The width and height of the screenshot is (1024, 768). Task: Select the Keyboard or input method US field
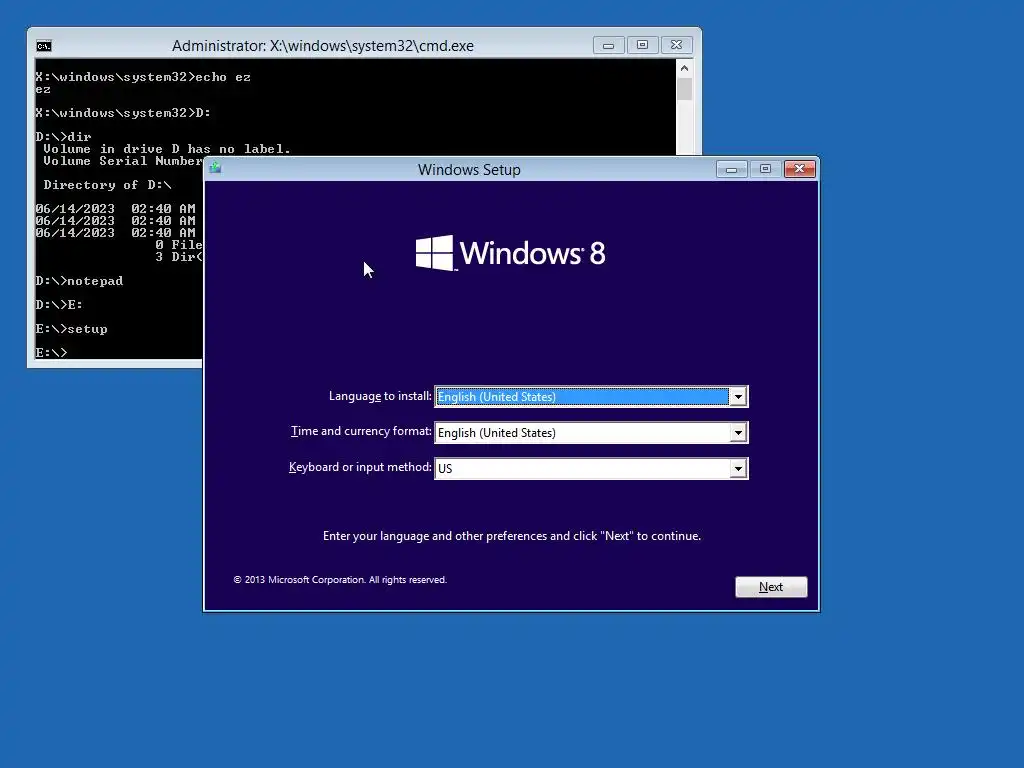591,468
